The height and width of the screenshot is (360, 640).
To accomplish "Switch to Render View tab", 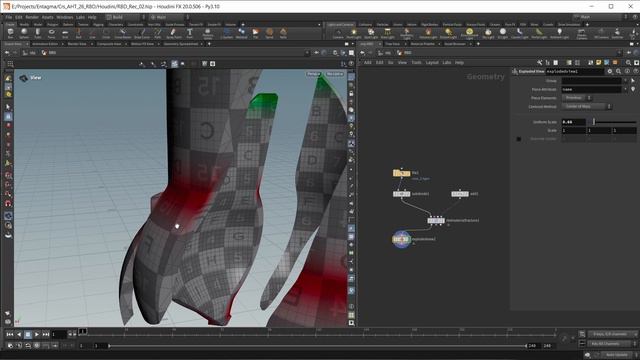I will (x=77, y=44).
